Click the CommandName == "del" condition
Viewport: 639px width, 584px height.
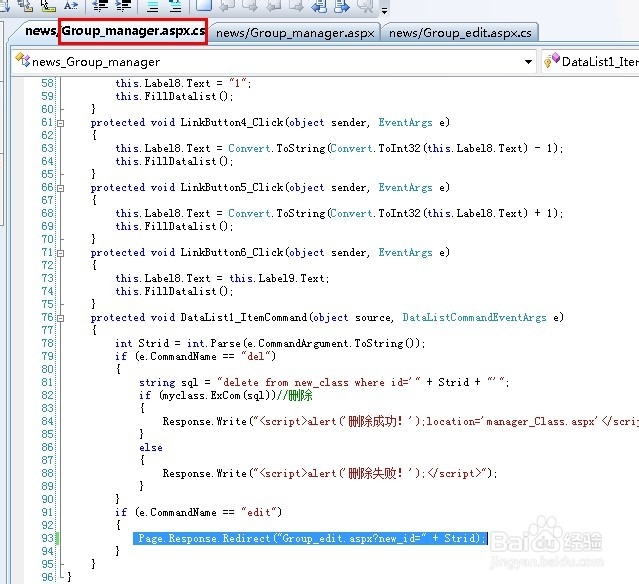click(205, 356)
